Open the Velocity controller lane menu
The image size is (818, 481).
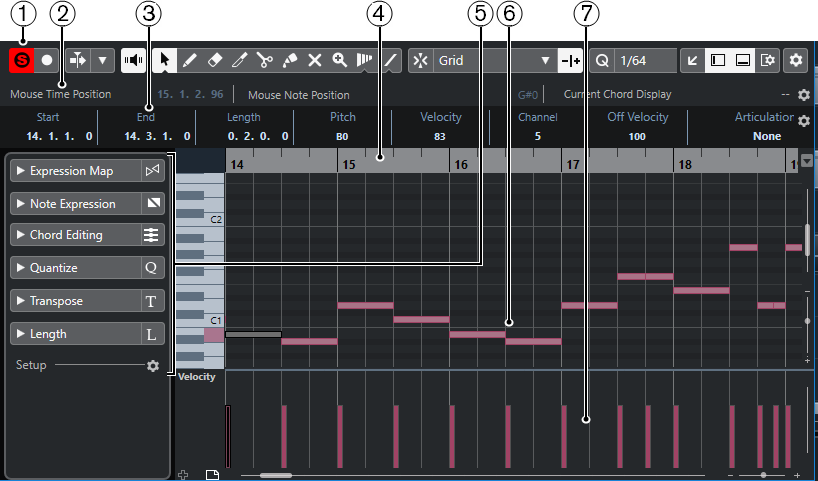[x=197, y=377]
